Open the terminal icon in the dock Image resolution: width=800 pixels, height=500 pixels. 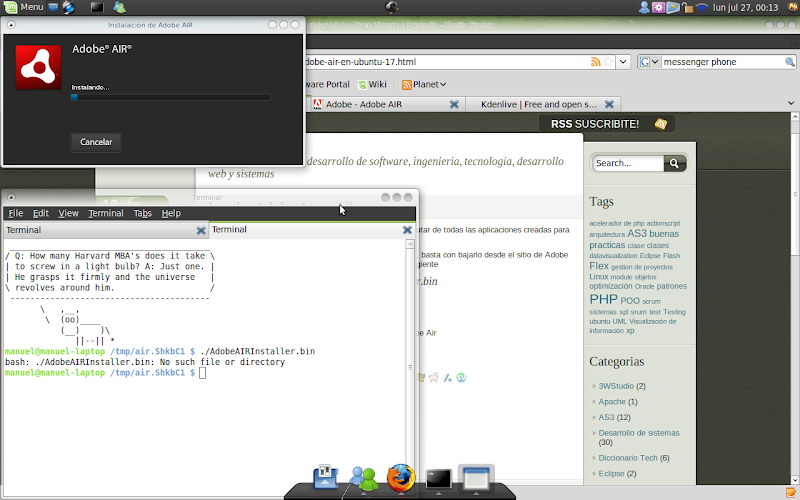tap(438, 479)
